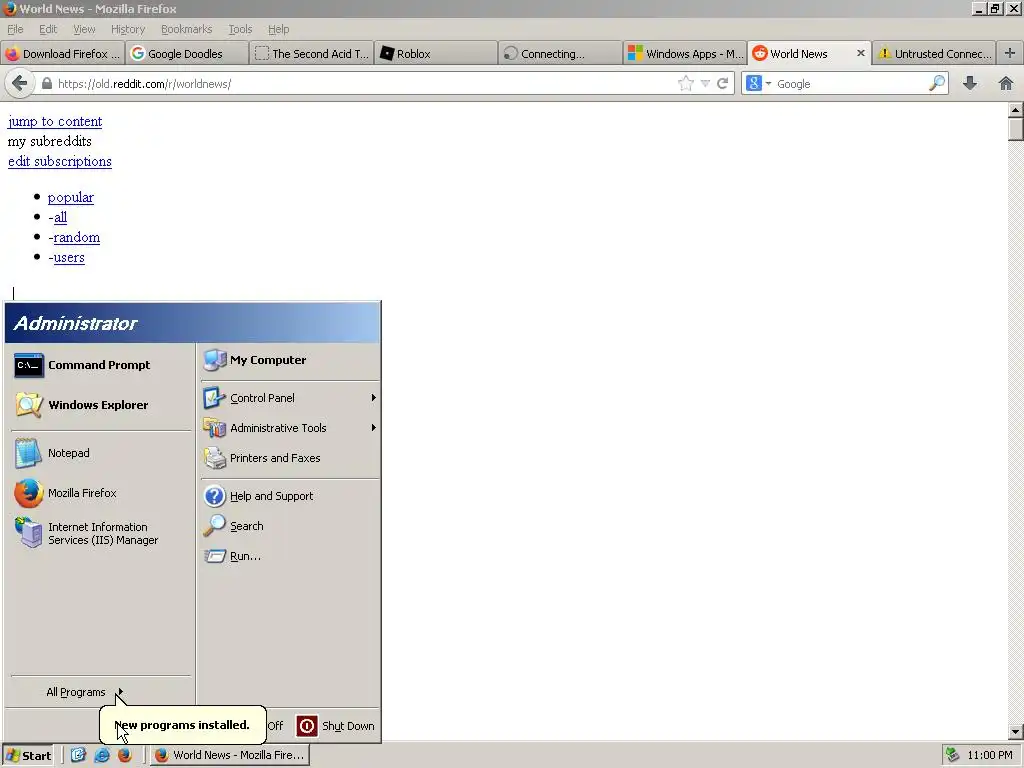Open My Computer
Viewport: 1024px width, 768px height.
click(289, 360)
